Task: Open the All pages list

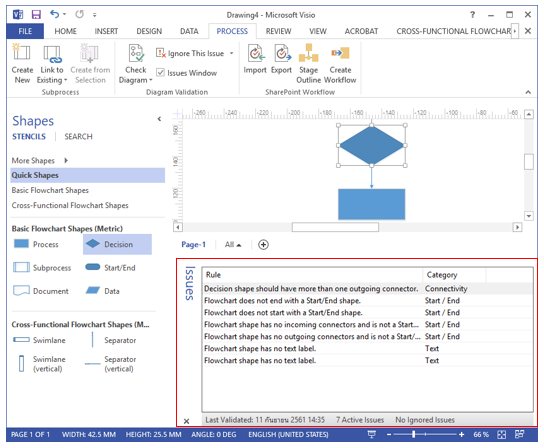Action: 233,245
